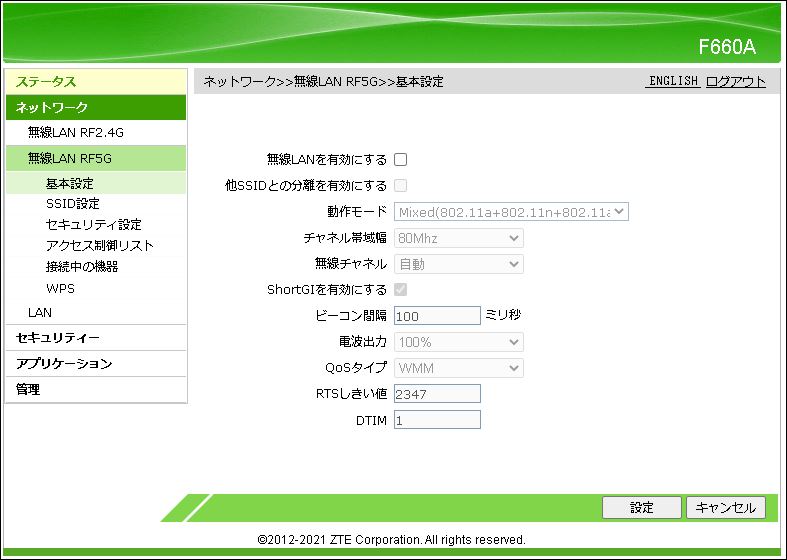Open LAN submenu in sidebar
This screenshot has height=560, width=787.
click(x=40, y=313)
